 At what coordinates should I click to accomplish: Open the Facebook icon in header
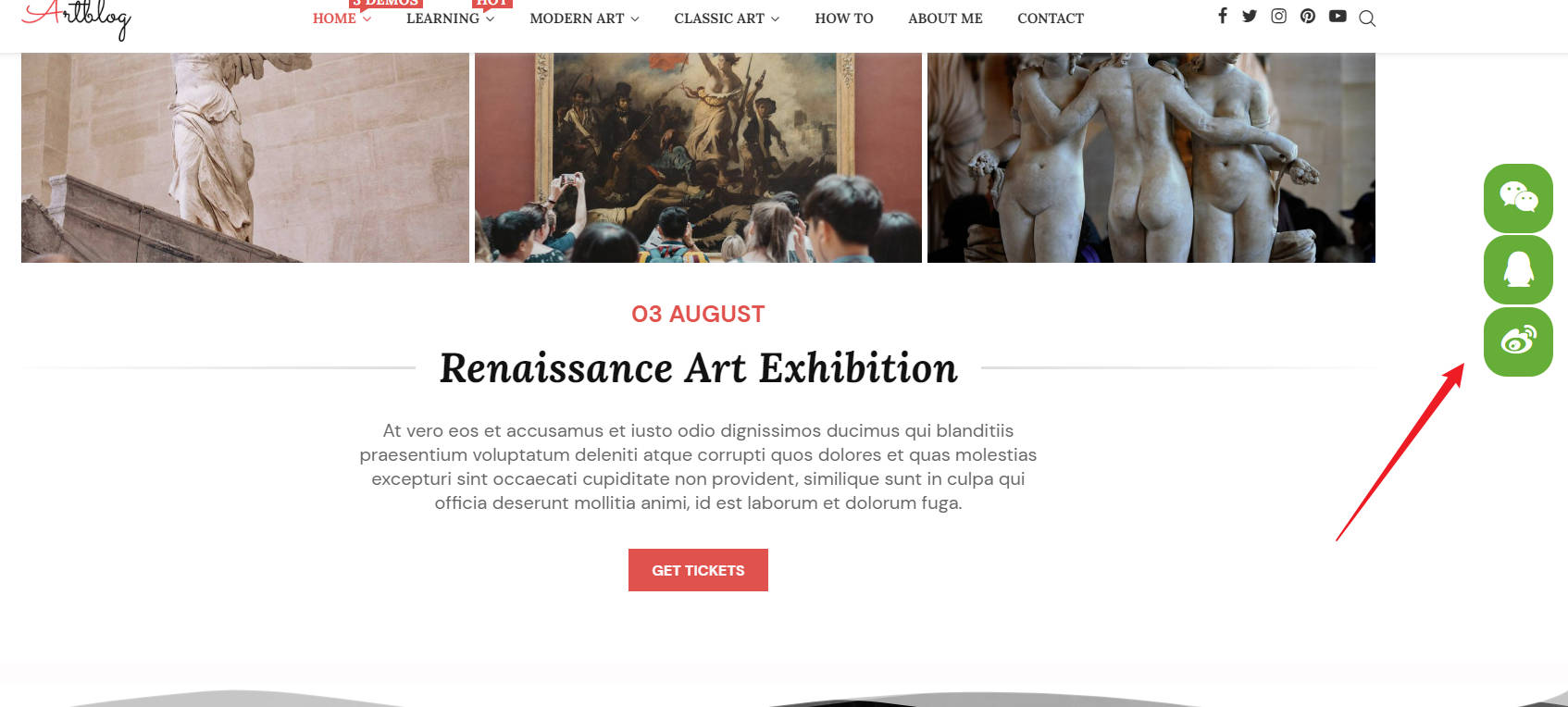click(x=1223, y=16)
